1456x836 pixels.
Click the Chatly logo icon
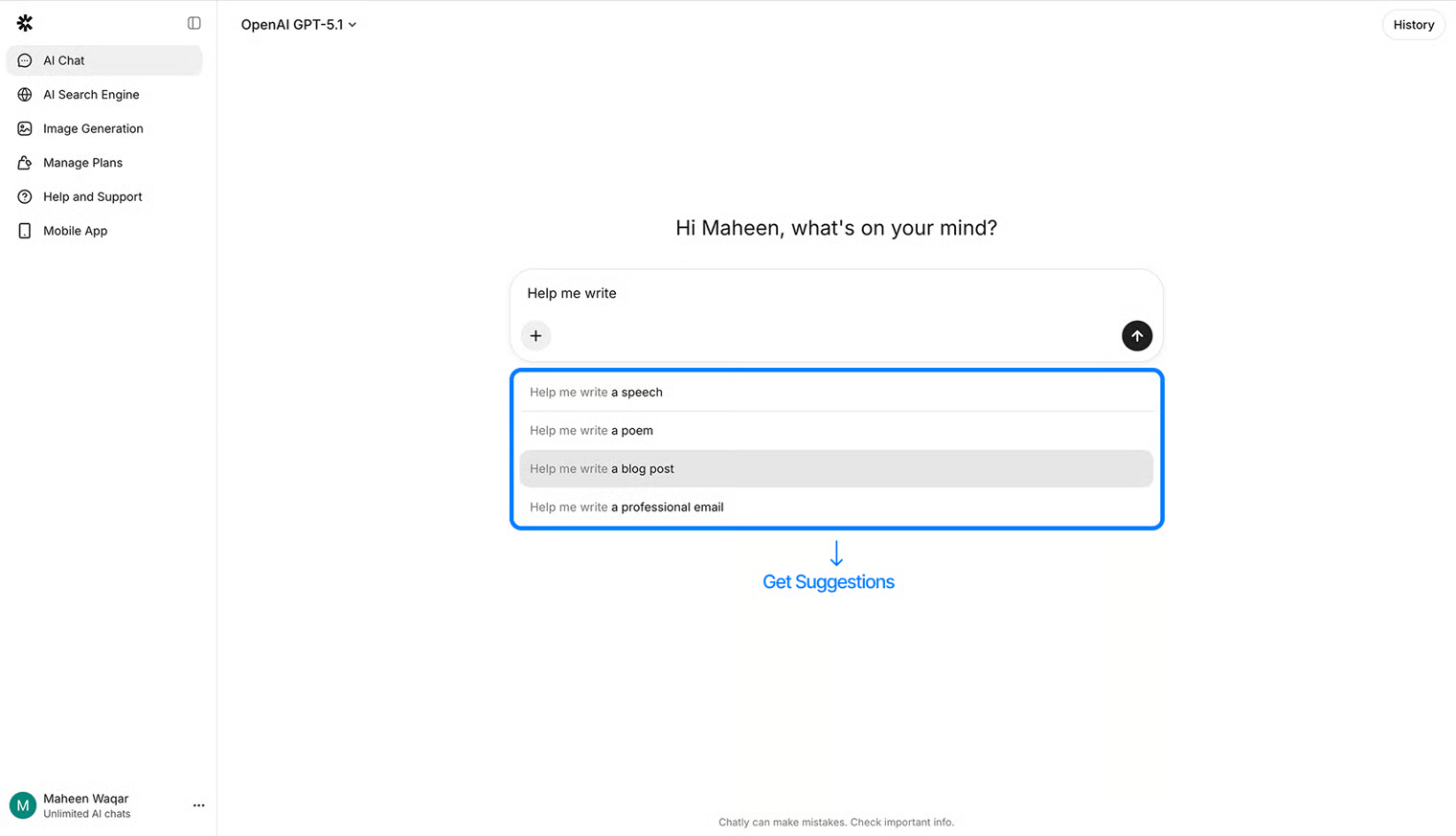click(25, 23)
